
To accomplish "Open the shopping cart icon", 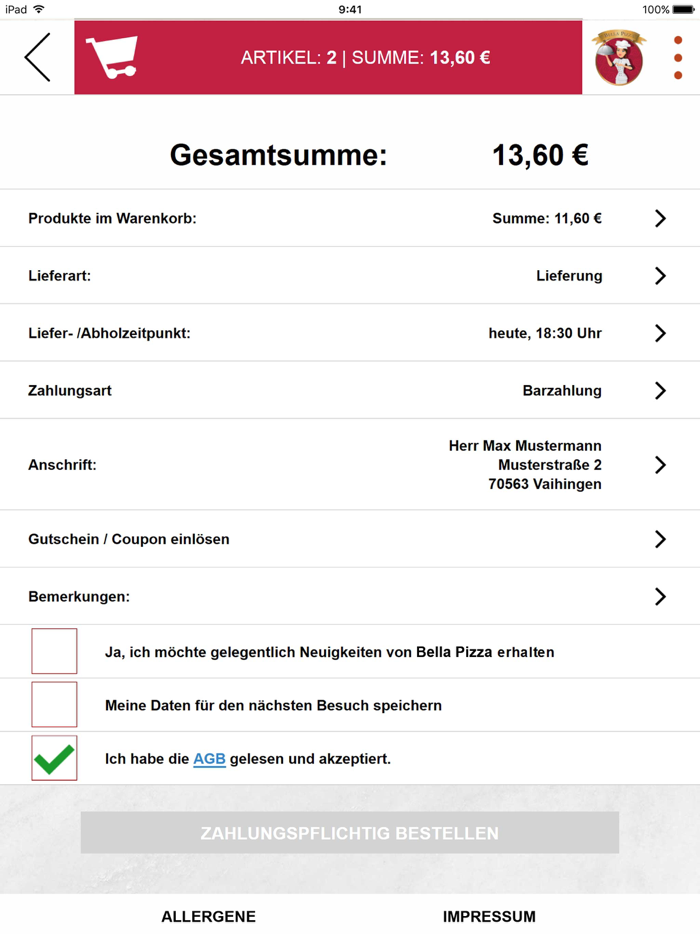I will point(111,57).
